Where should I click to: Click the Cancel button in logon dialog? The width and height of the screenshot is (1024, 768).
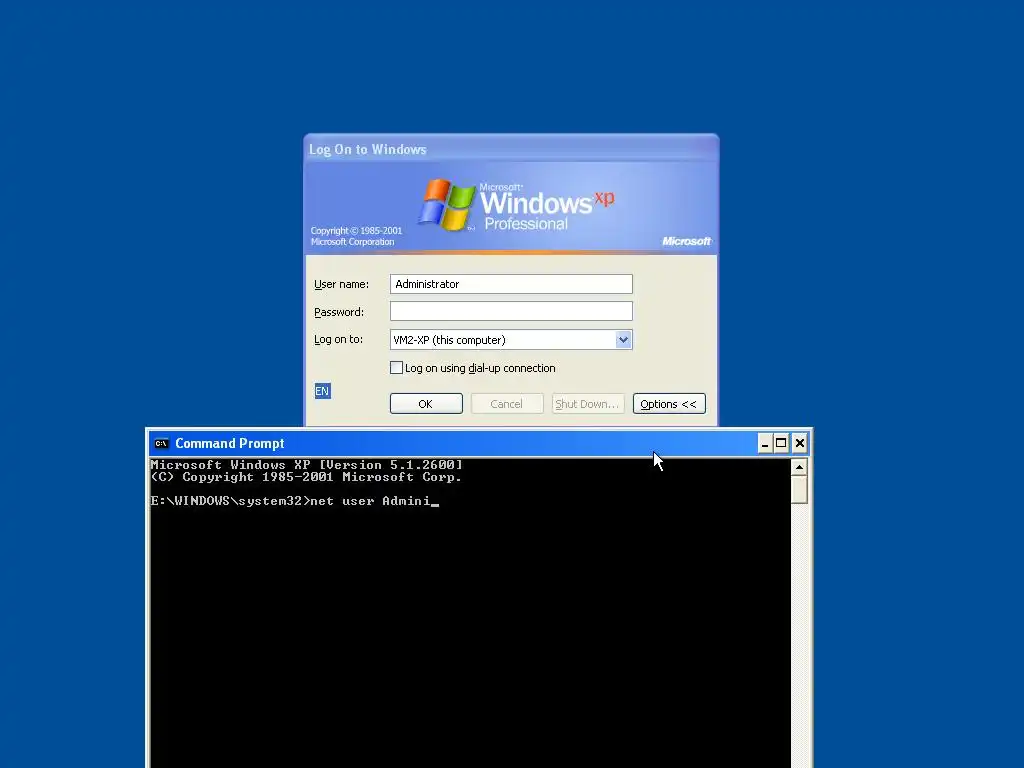pyautogui.click(x=507, y=404)
